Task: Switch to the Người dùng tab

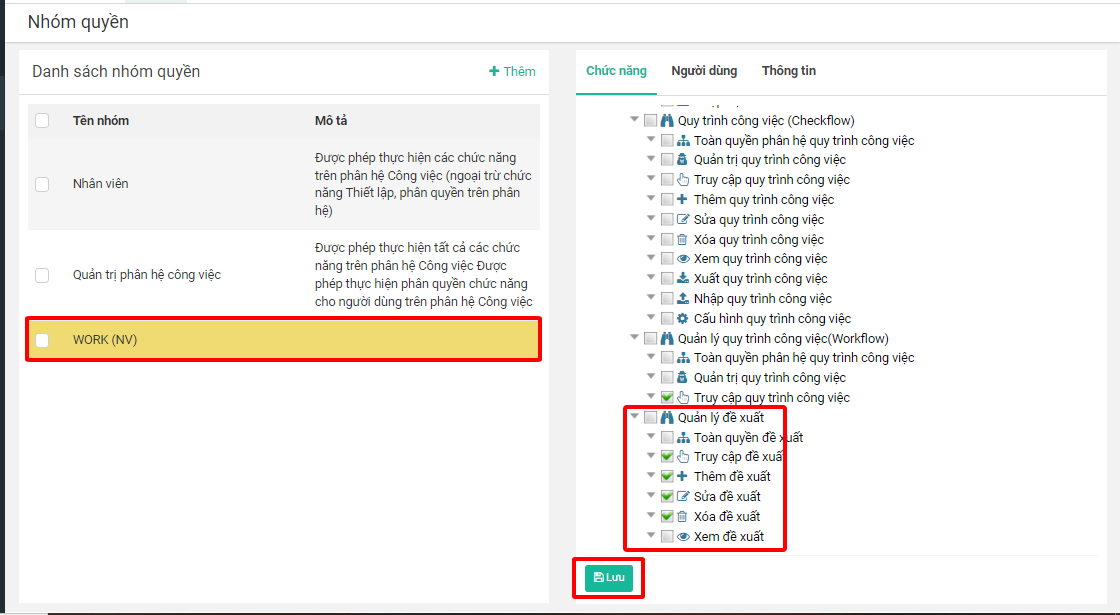Action: [704, 71]
